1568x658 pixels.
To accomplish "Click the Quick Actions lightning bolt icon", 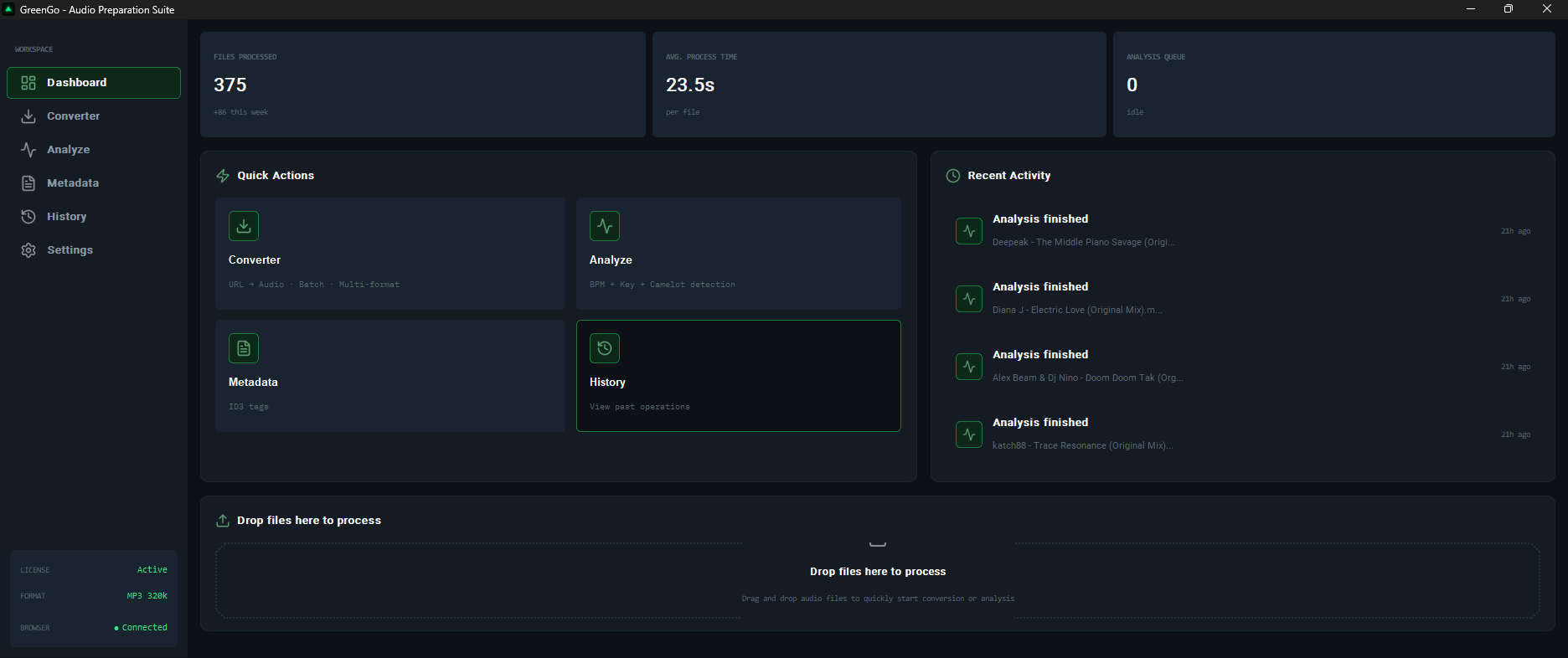I will point(223,176).
